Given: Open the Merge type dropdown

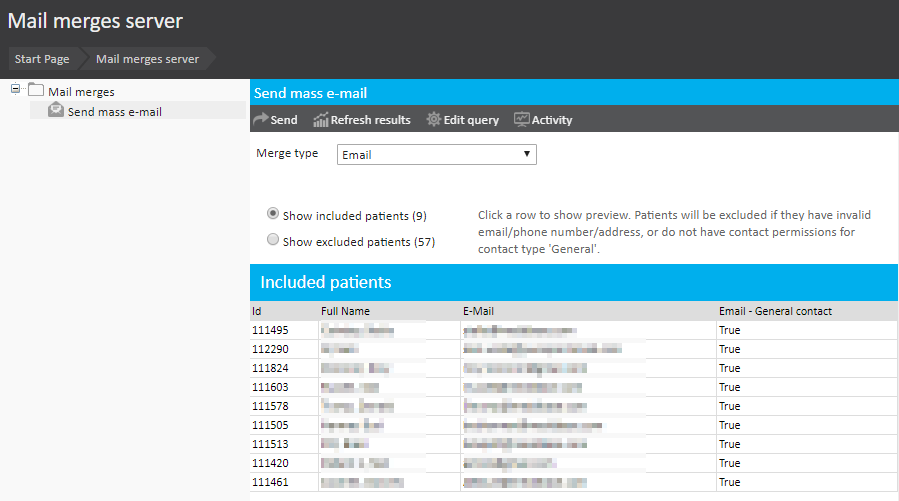Looking at the screenshot, I should pos(436,155).
